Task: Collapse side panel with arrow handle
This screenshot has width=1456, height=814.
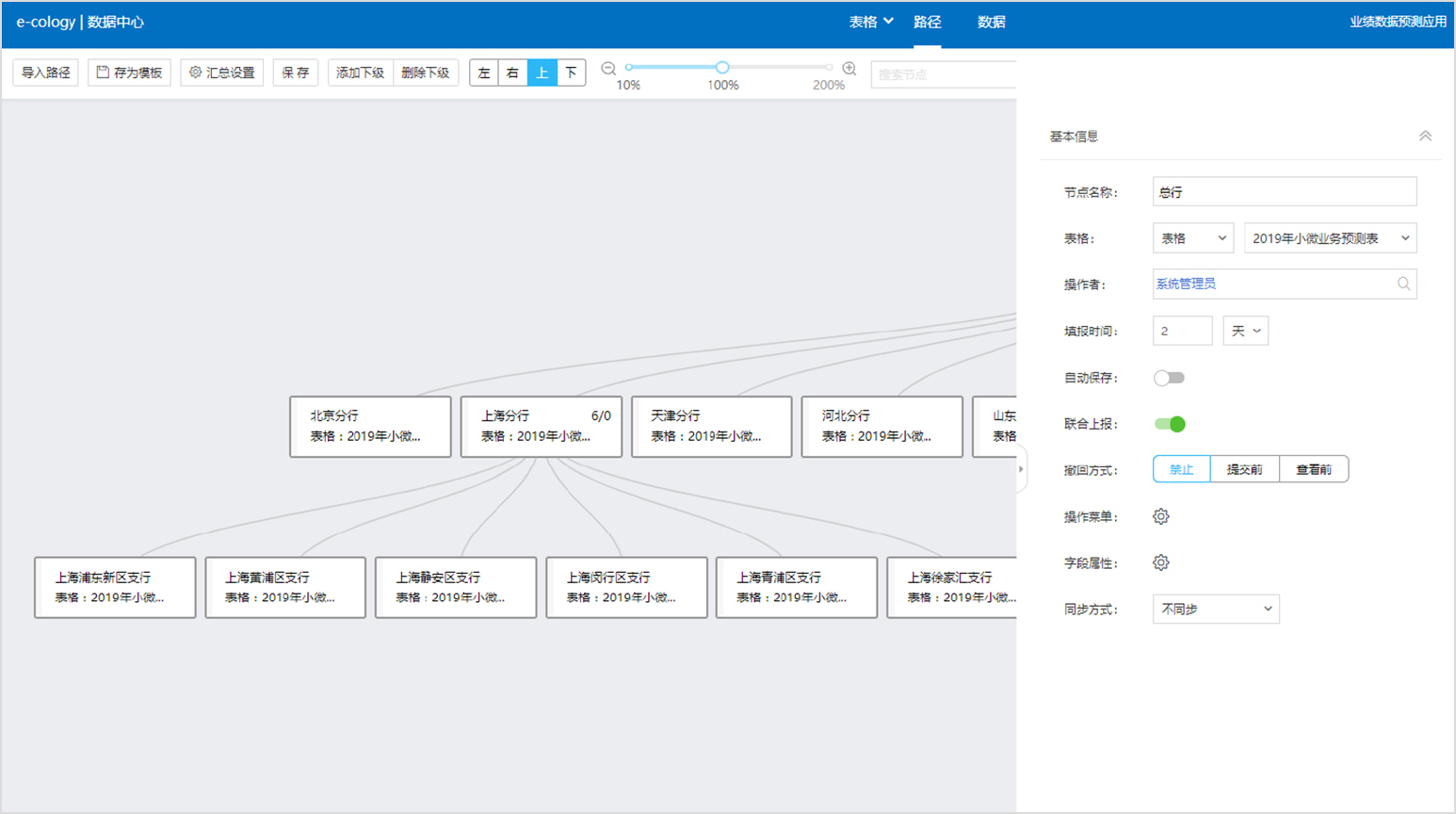Action: [x=1021, y=468]
